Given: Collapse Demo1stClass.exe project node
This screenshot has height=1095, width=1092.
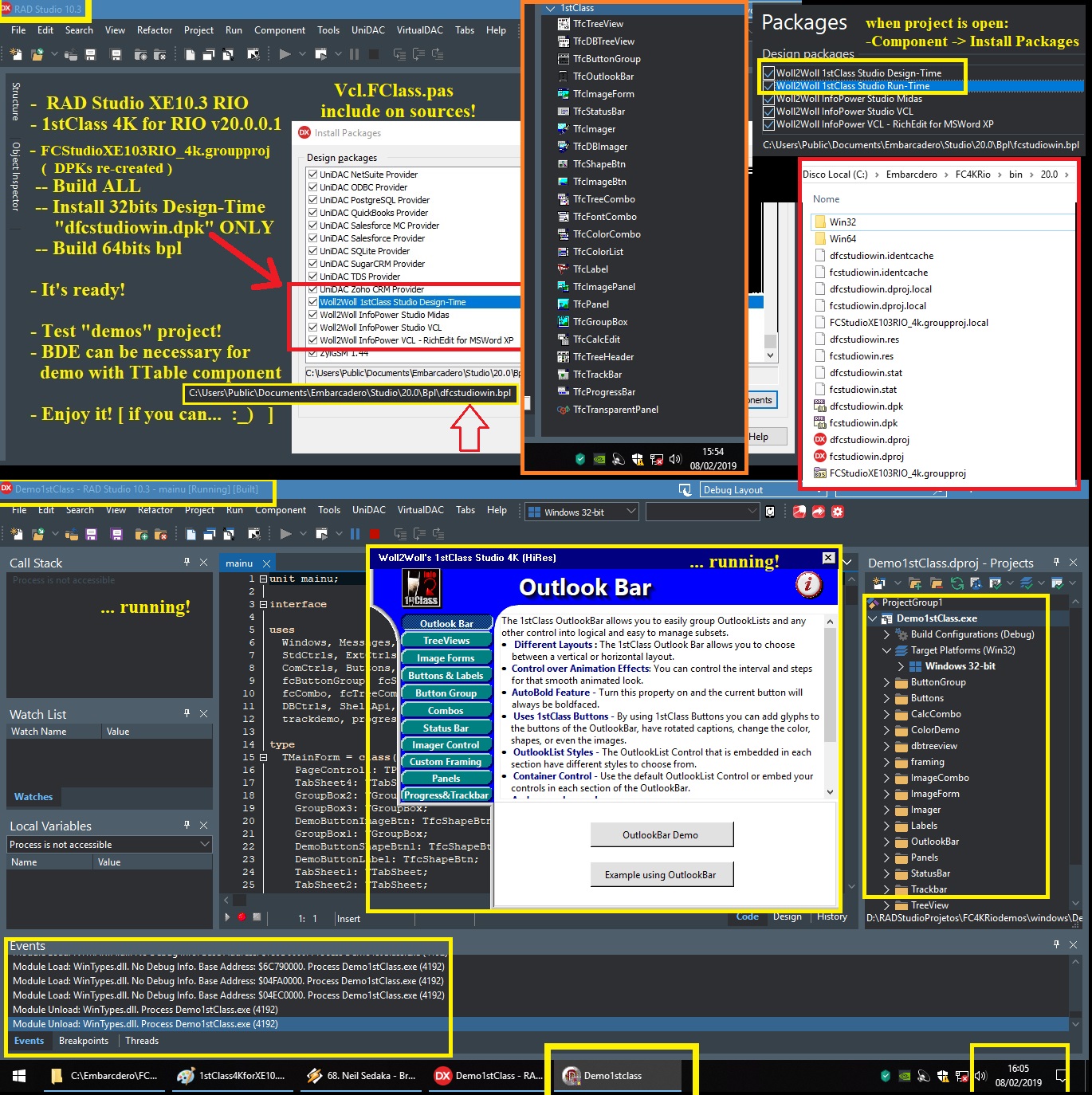Looking at the screenshot, I should tap(873, 618).
